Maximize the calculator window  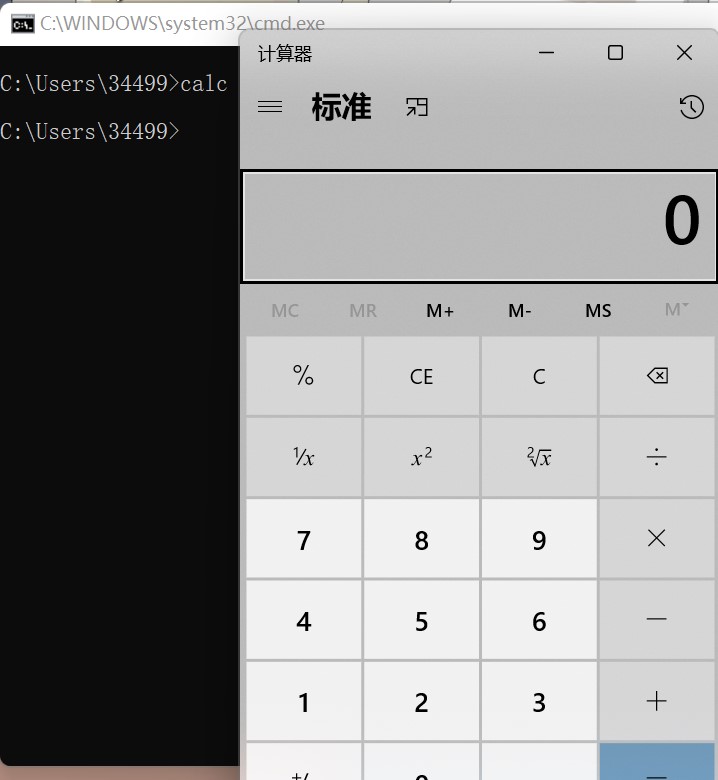click(615, 53)
